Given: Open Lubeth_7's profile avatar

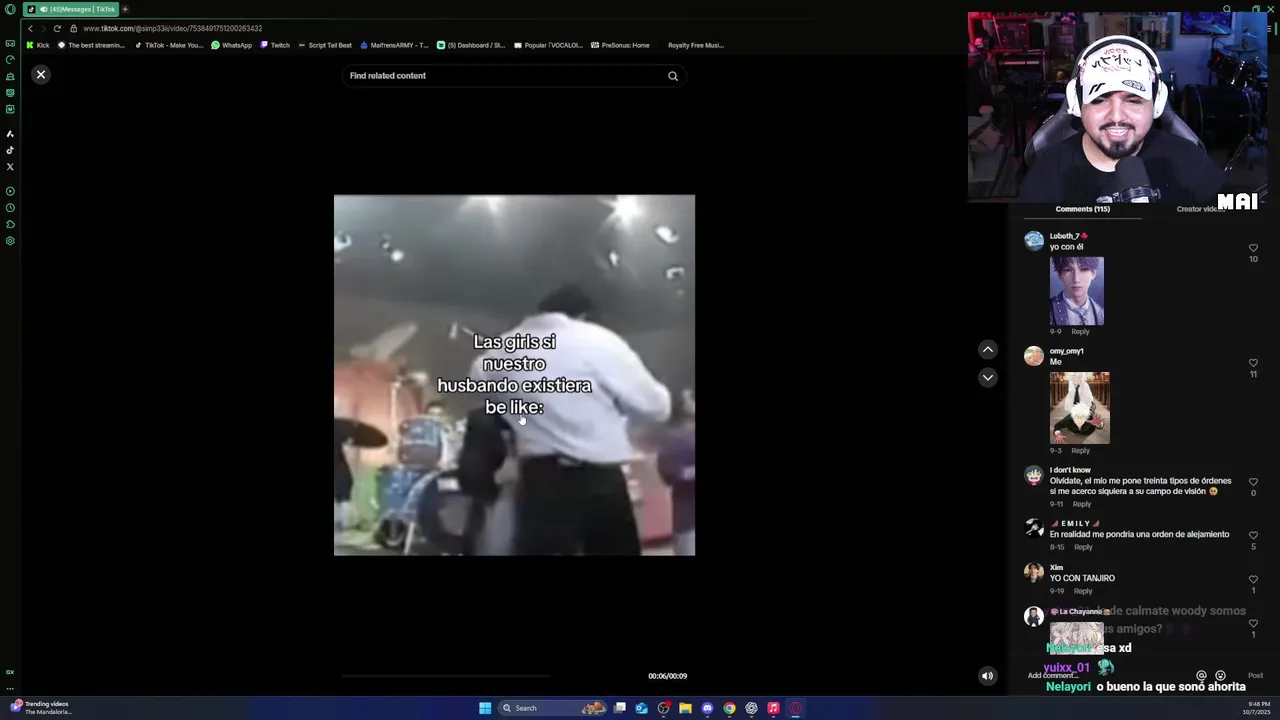Looking at the screenshot, I should (x=1034, y=240).
